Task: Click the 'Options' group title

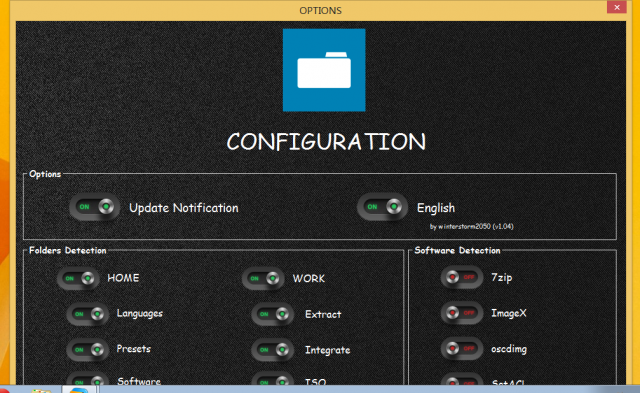Action: pos(45,174)
